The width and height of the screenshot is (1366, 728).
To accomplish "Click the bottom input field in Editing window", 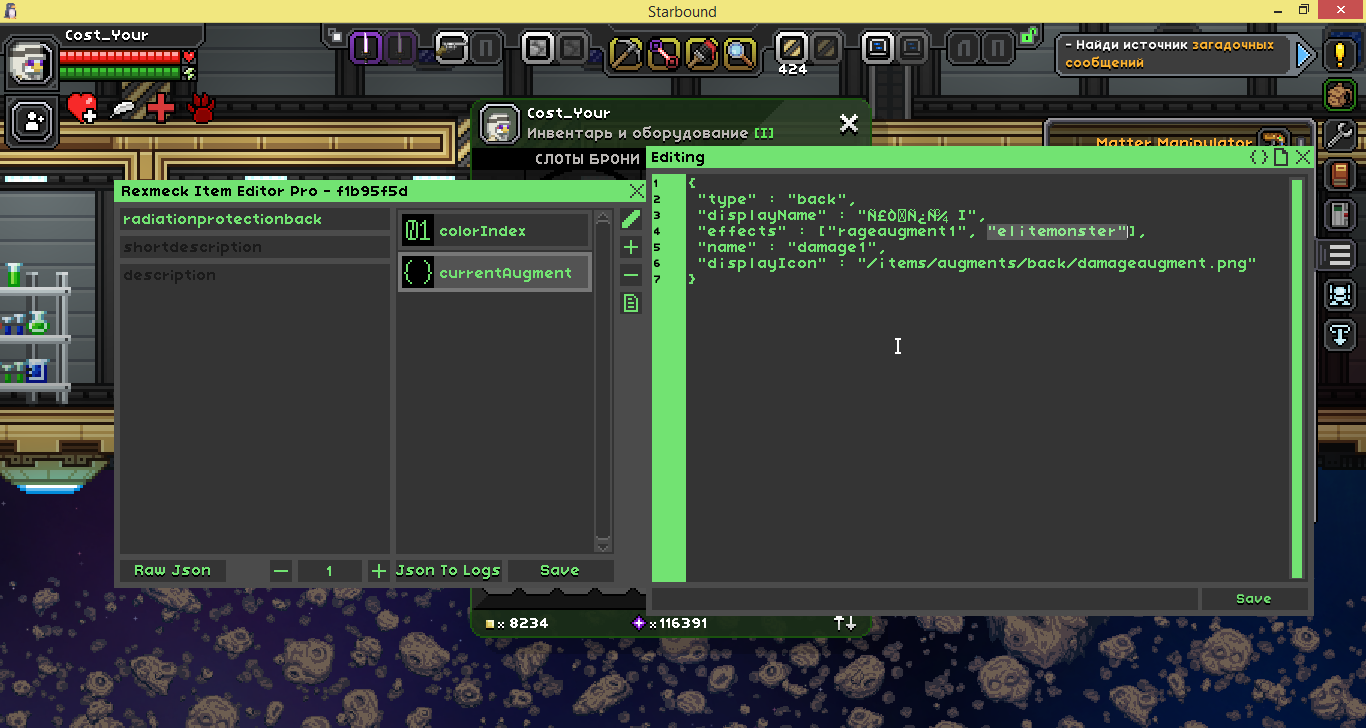I will pyautogui.click(x=925, y=599).
